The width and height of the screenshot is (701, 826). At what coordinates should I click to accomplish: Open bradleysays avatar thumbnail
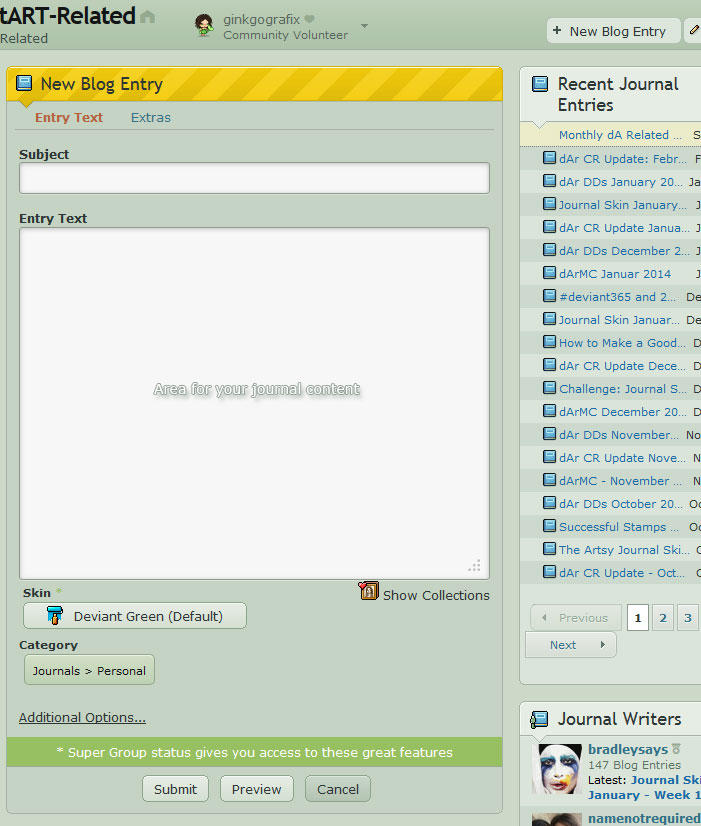coord(557,769)
